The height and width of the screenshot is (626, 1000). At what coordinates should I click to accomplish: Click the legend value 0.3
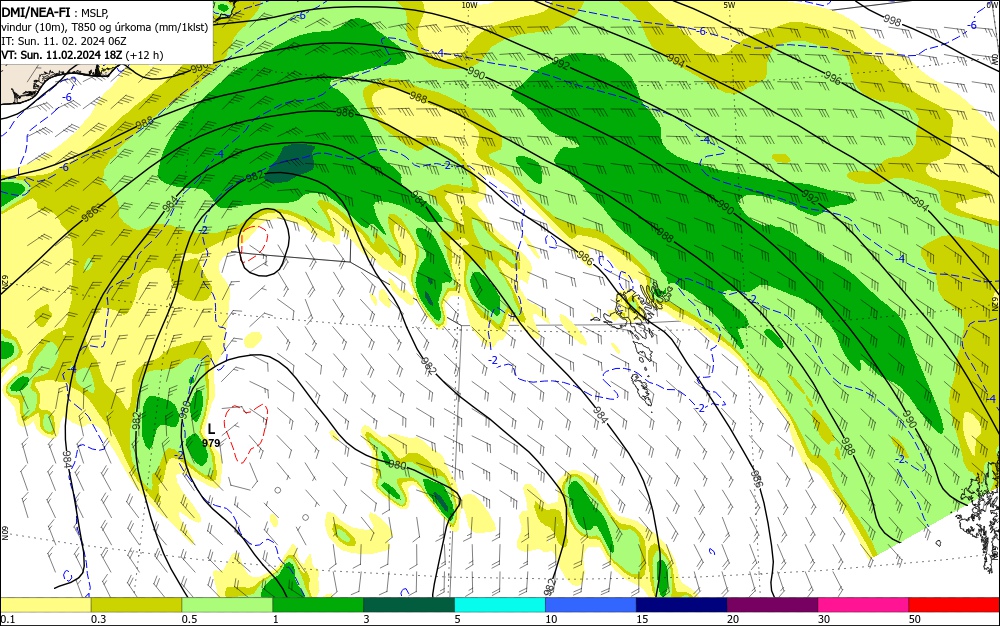click(x=98, y=619)
